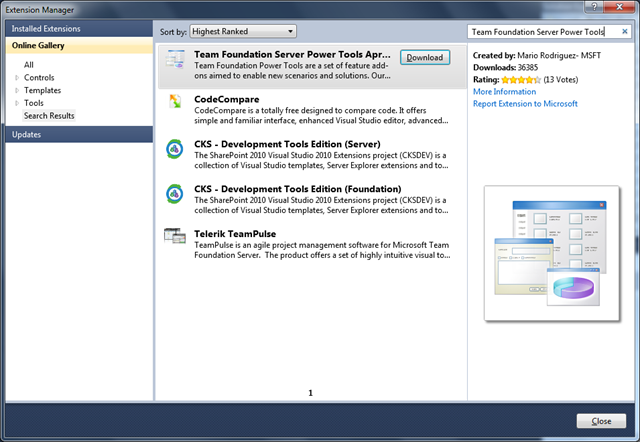
Task: Expand the Tools tree node
Action: (16, 103)
